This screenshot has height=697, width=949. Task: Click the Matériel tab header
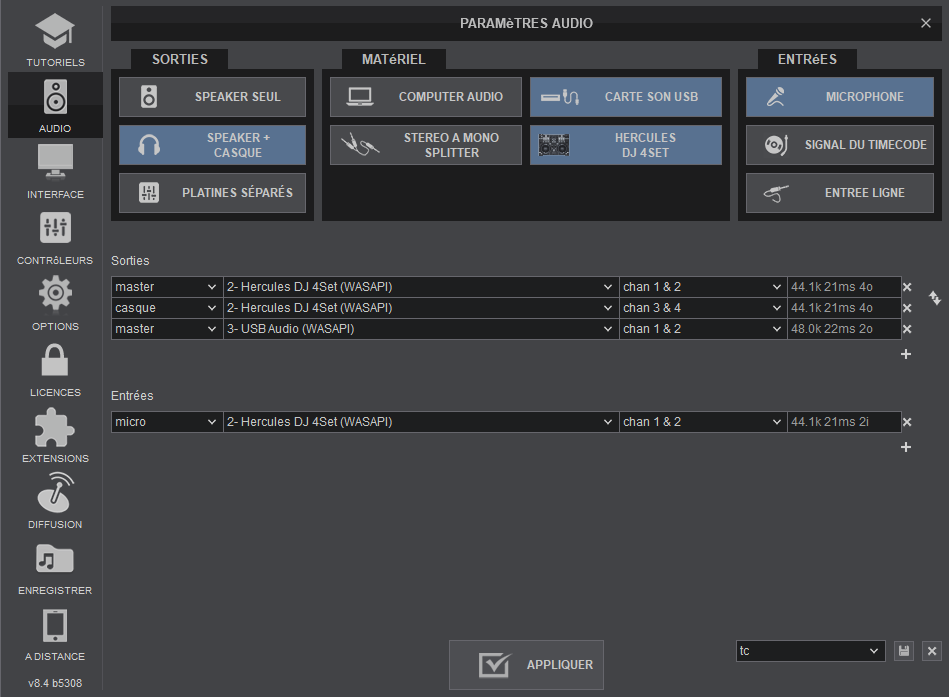pyautogui.click(x=393, y=59)
